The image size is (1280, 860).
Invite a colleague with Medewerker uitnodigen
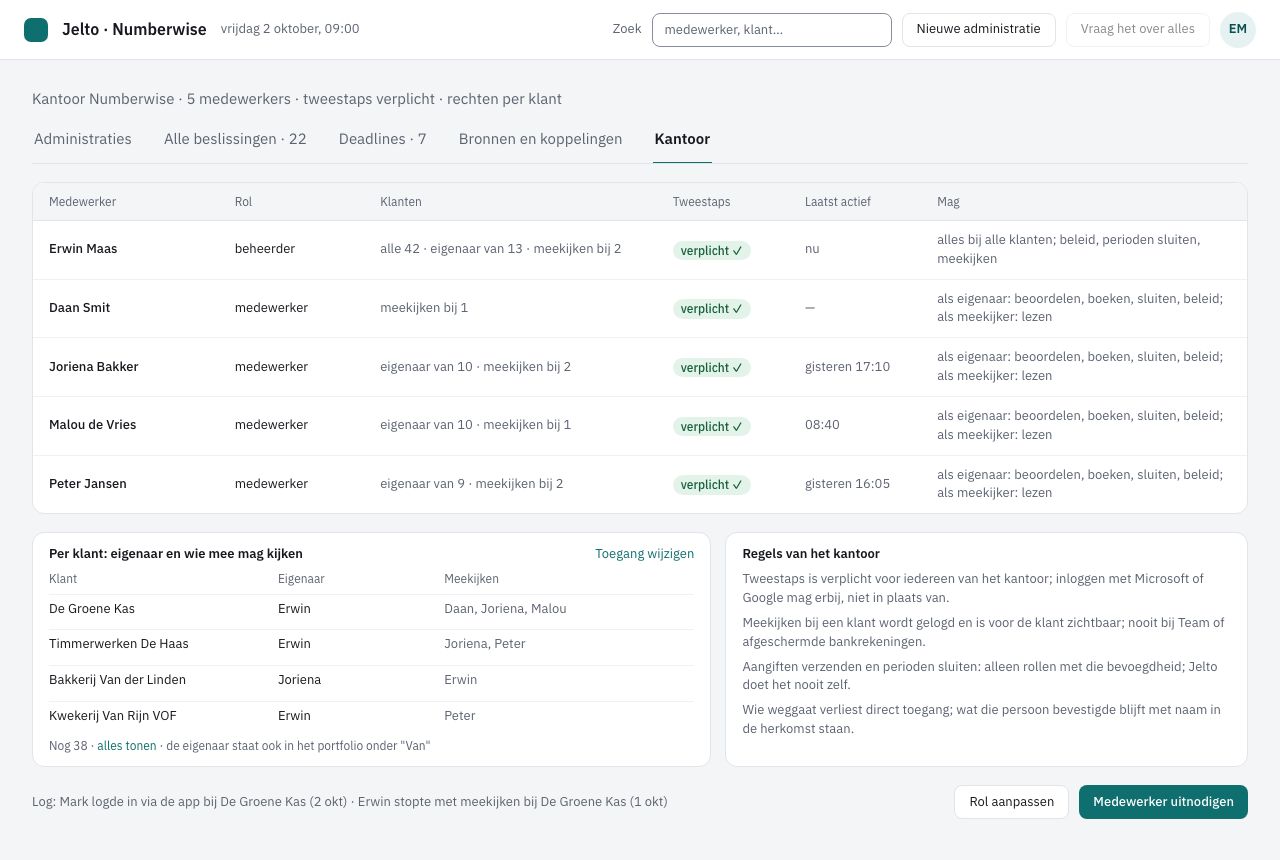tap(1163, 802)
